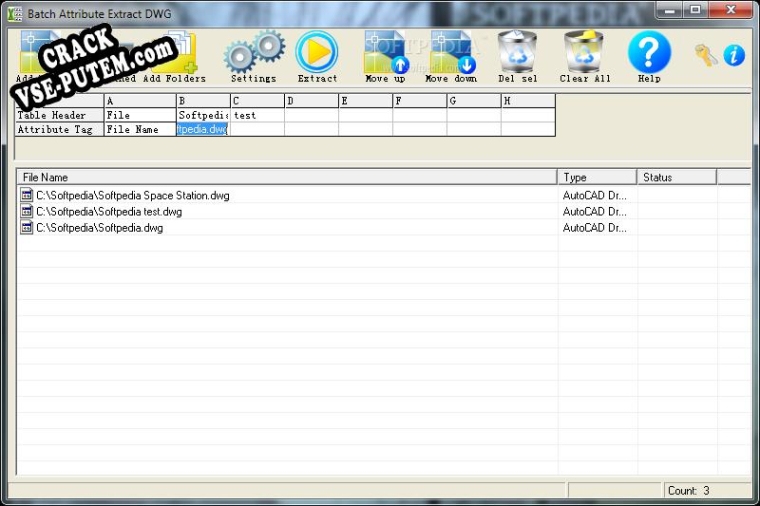Open the Help question mark icon
This screenshot has width=760, height=506.
click(x=649, y=55)
